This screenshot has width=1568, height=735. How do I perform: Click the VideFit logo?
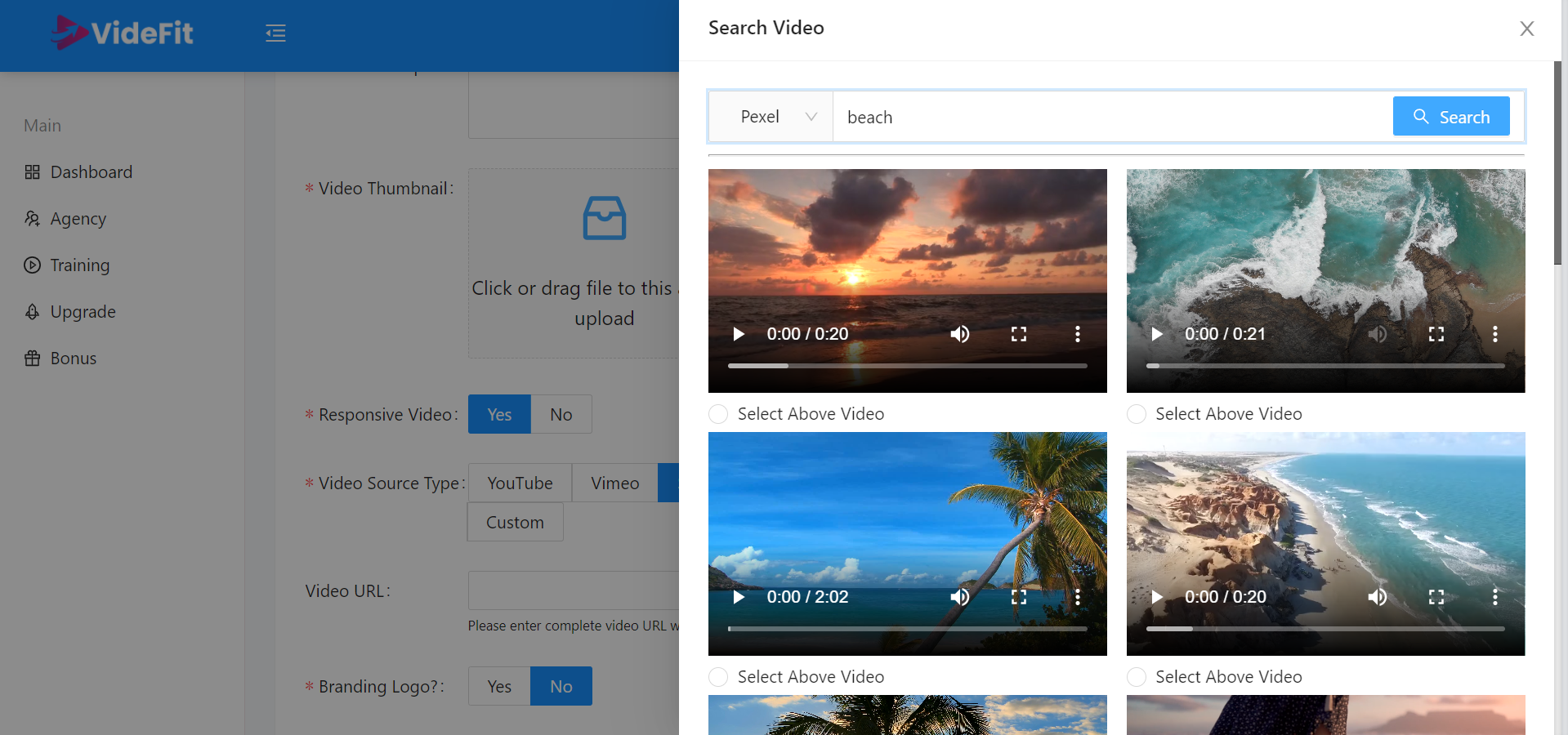click(123, 33)
